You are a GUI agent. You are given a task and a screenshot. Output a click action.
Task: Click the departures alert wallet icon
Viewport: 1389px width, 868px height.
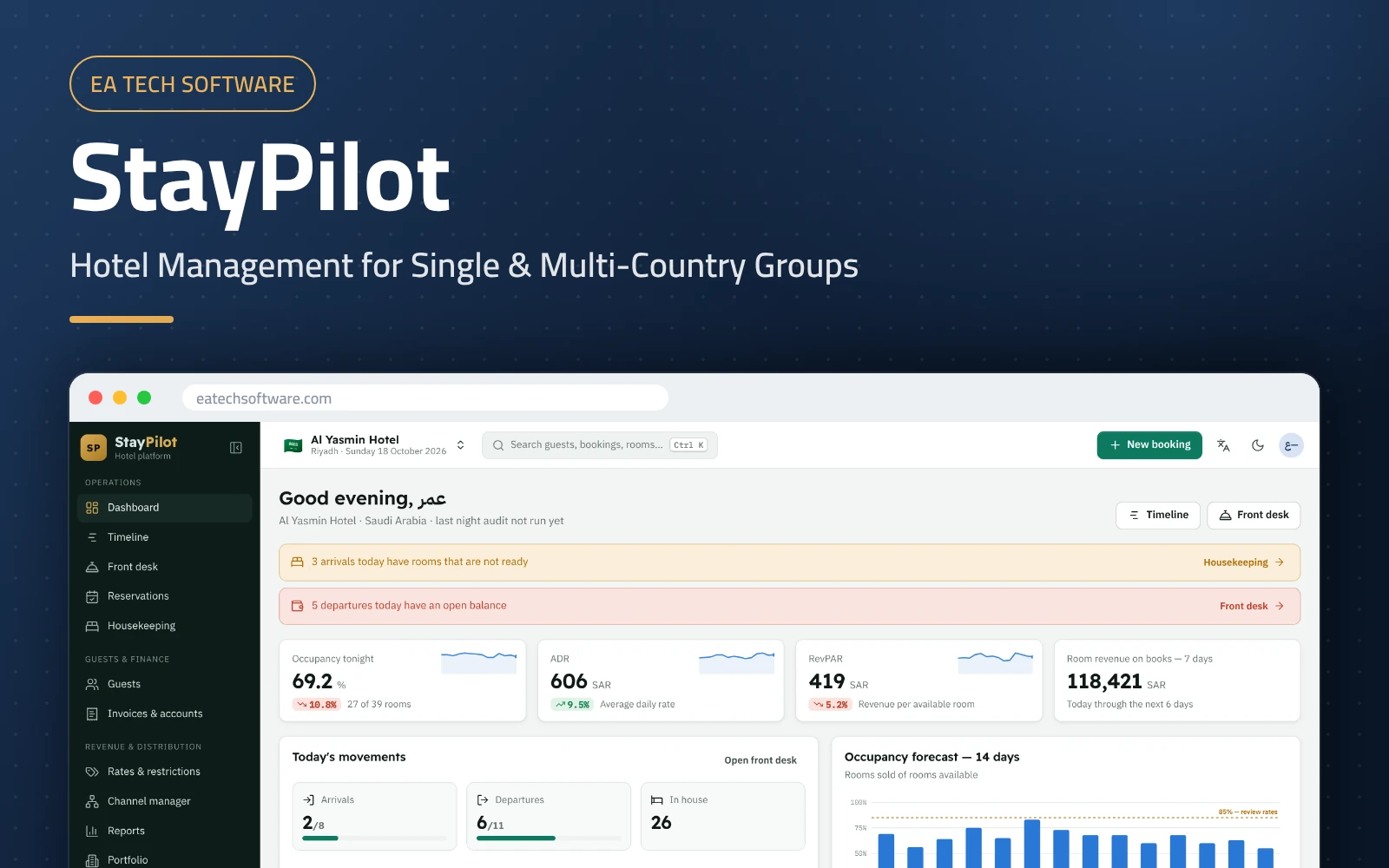click(x=297, y=606)
